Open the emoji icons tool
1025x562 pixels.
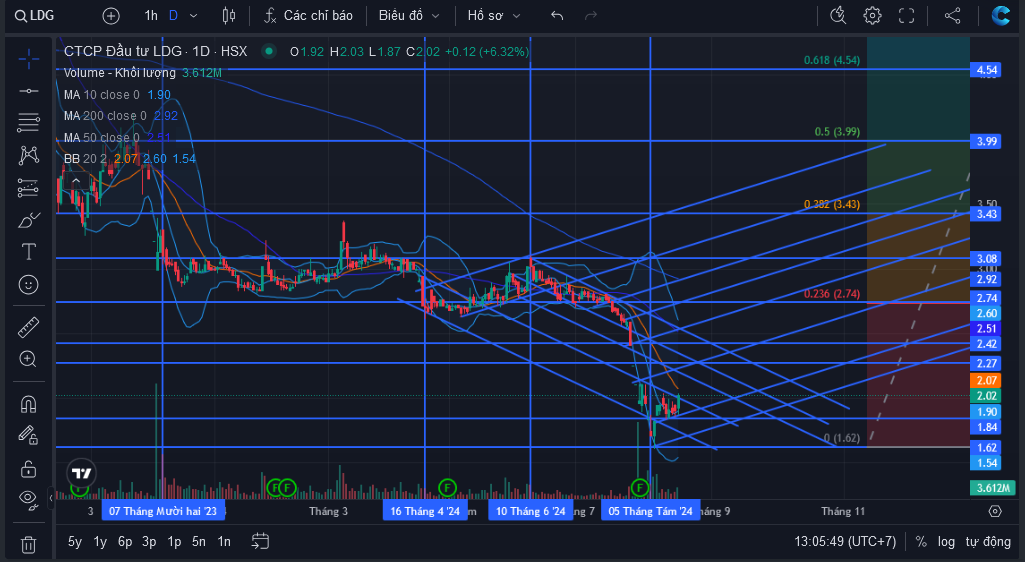[28, 284]
